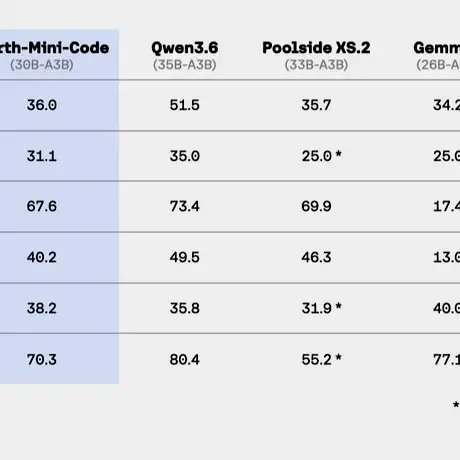Select the 38.2 cell in highlighted column

point(42,308)
